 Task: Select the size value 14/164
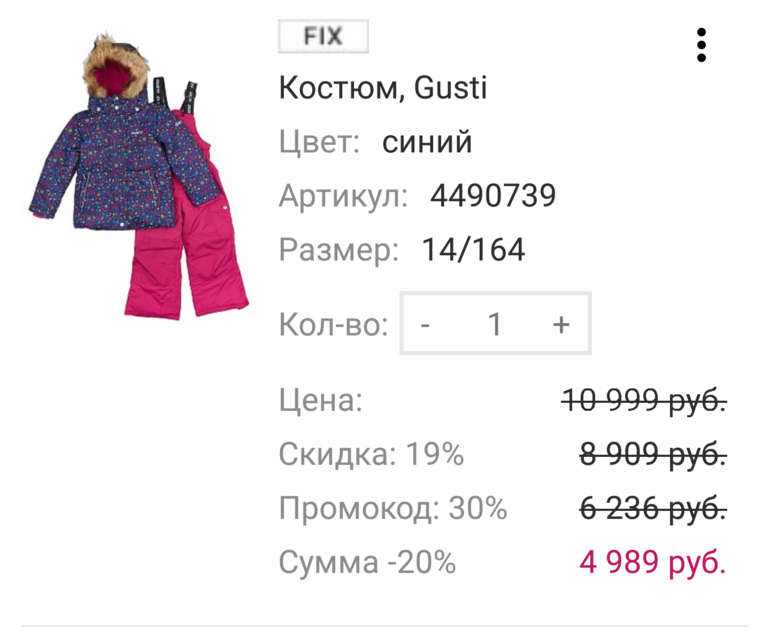tap(473, 250)
